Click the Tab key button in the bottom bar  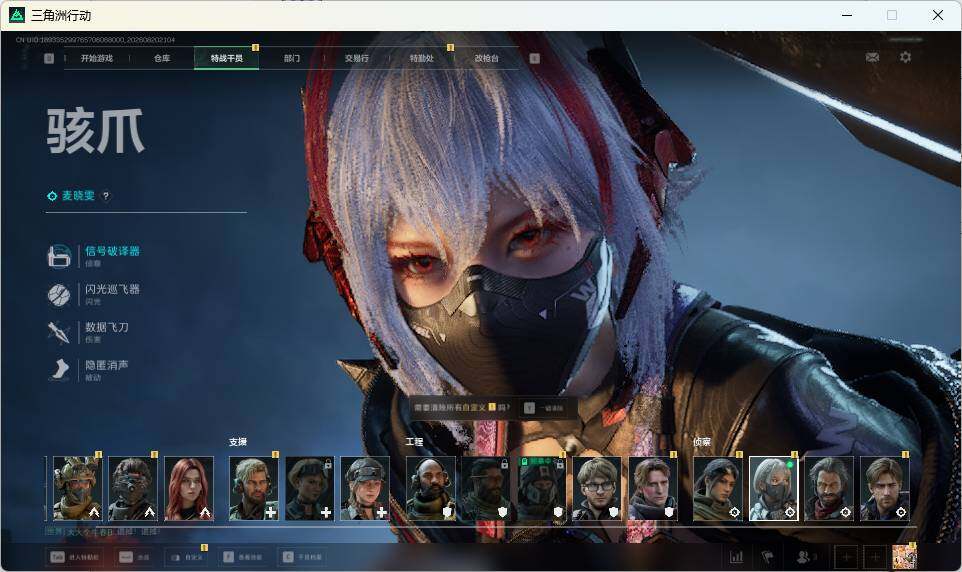(x=75, y=557)
